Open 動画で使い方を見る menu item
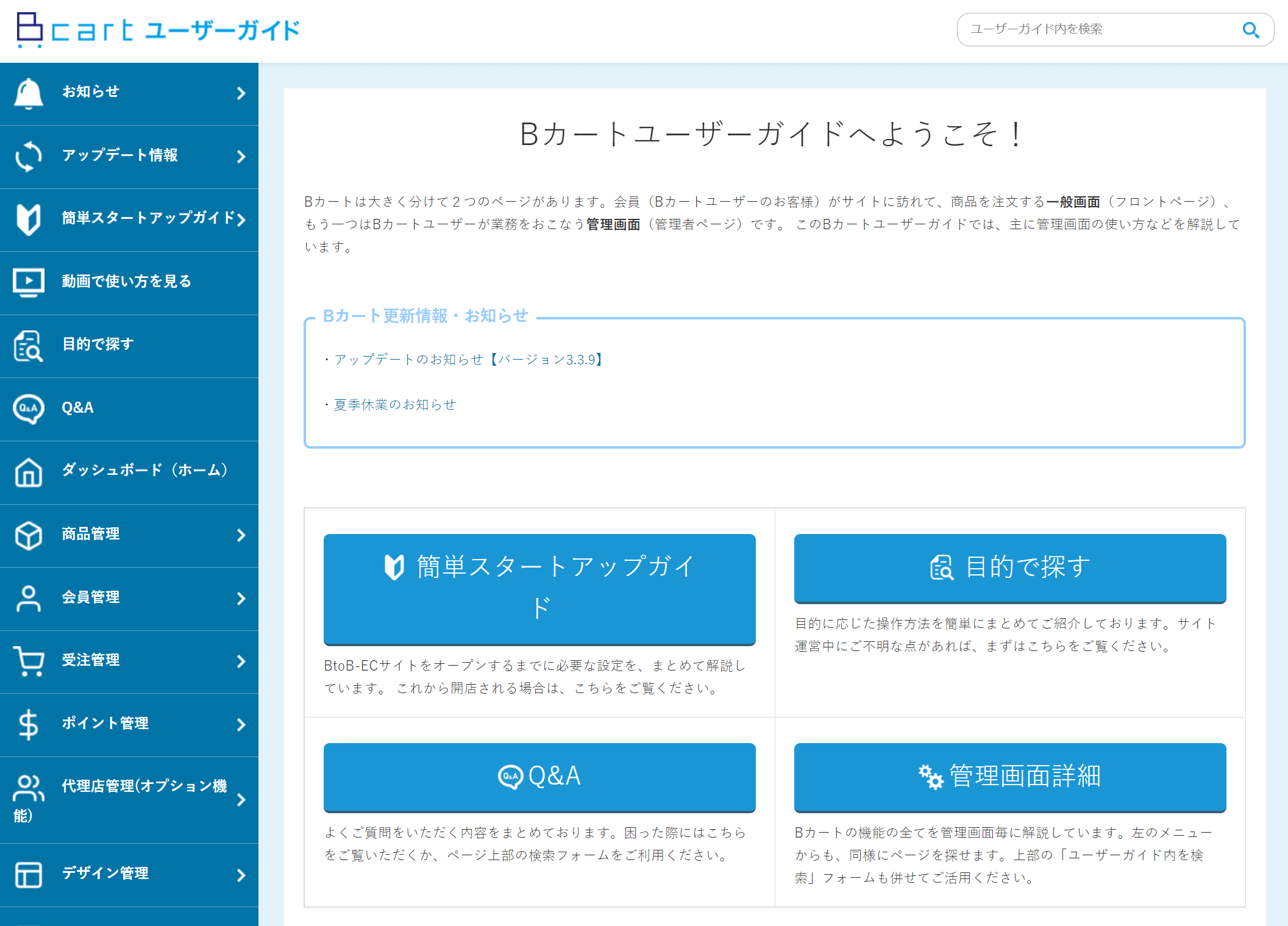This screenshot has width=1288, height=926. 129,283
